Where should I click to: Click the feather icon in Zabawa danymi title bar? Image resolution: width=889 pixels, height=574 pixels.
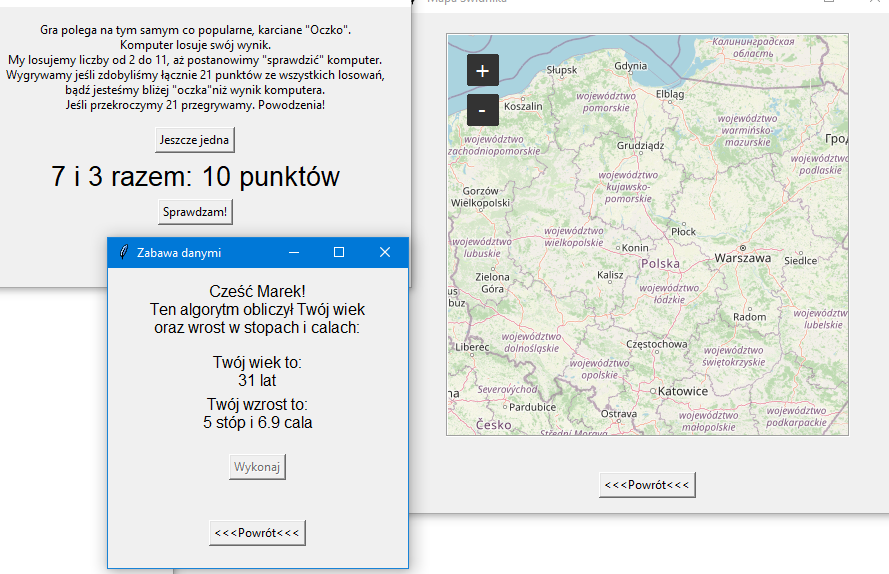coord(123,253)
